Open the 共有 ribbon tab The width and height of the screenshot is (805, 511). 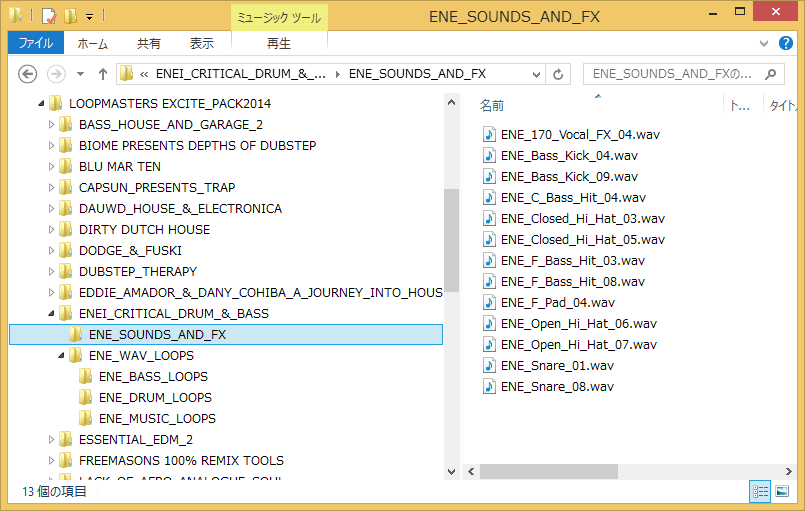click(x=149, y=44)
